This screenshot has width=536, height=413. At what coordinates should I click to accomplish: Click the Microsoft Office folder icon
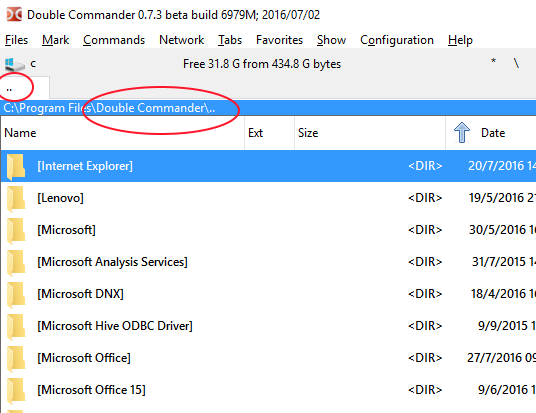pos(16,358)
